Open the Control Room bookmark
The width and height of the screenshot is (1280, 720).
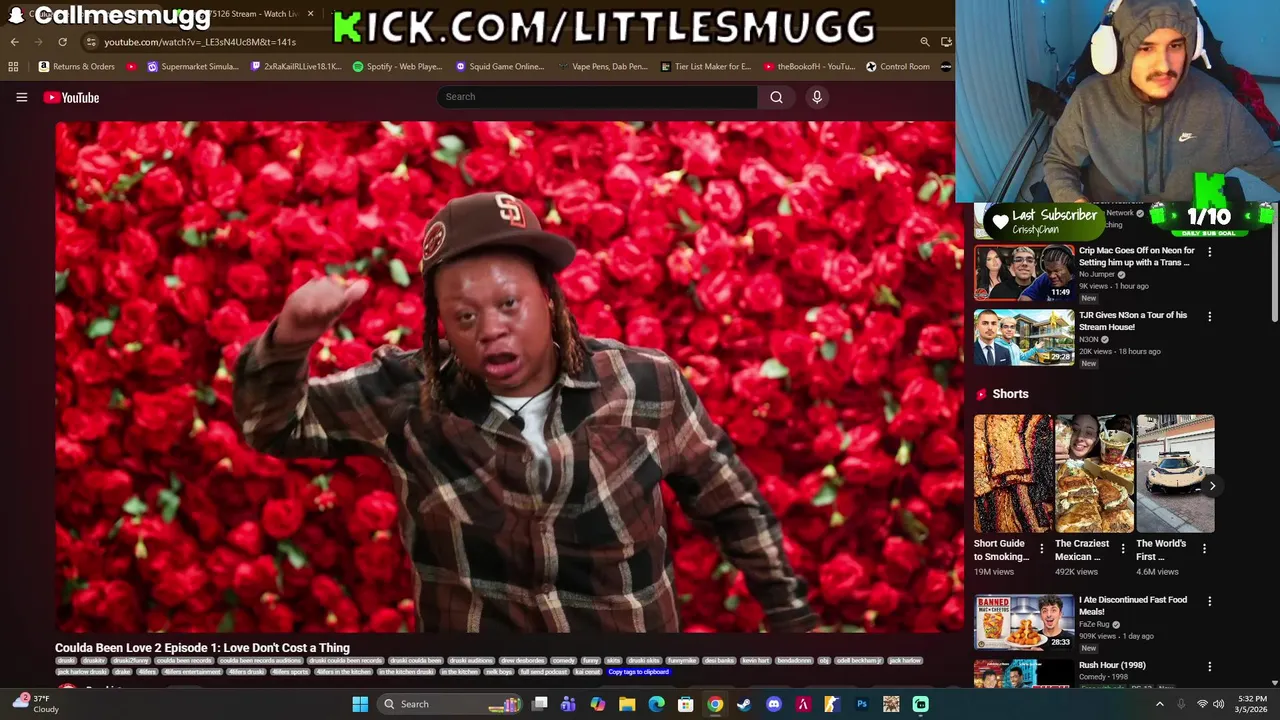pyautogui.click(x=898, y=67)
